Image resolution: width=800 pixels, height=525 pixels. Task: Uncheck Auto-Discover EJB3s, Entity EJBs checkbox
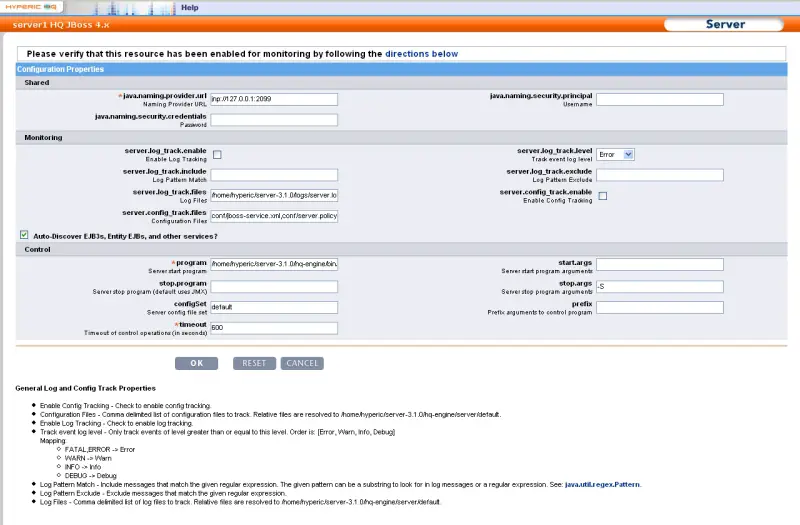(24, 235)
